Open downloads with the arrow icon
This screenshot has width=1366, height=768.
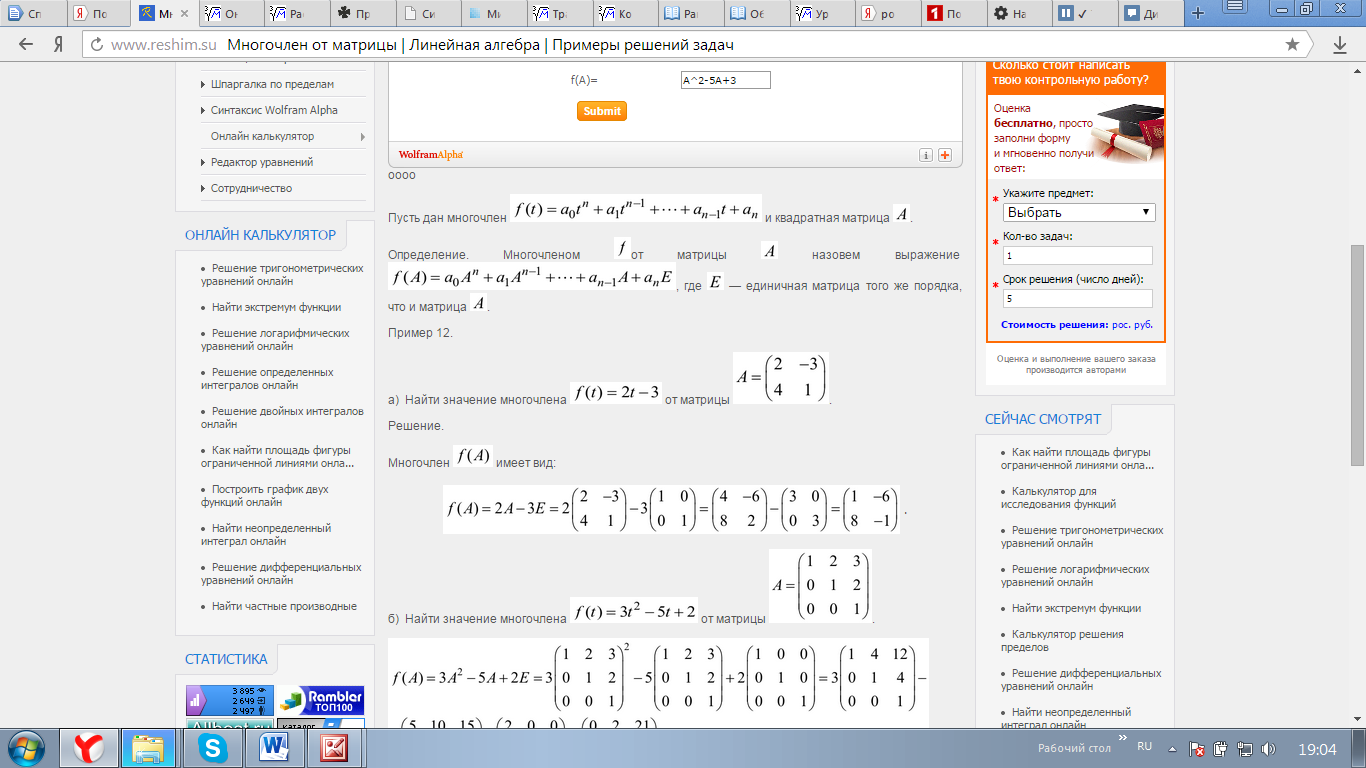click(1340, 45)
